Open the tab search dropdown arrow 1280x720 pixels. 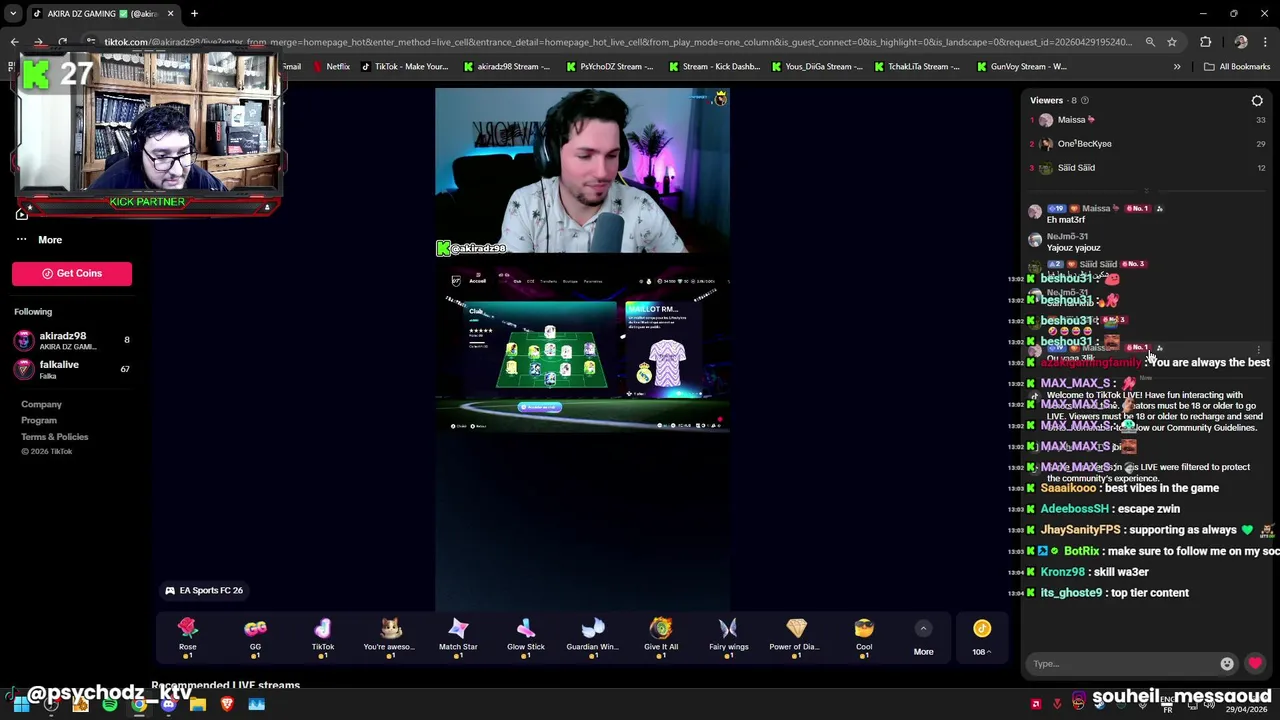pyautogui.click(x=12, y=13)
